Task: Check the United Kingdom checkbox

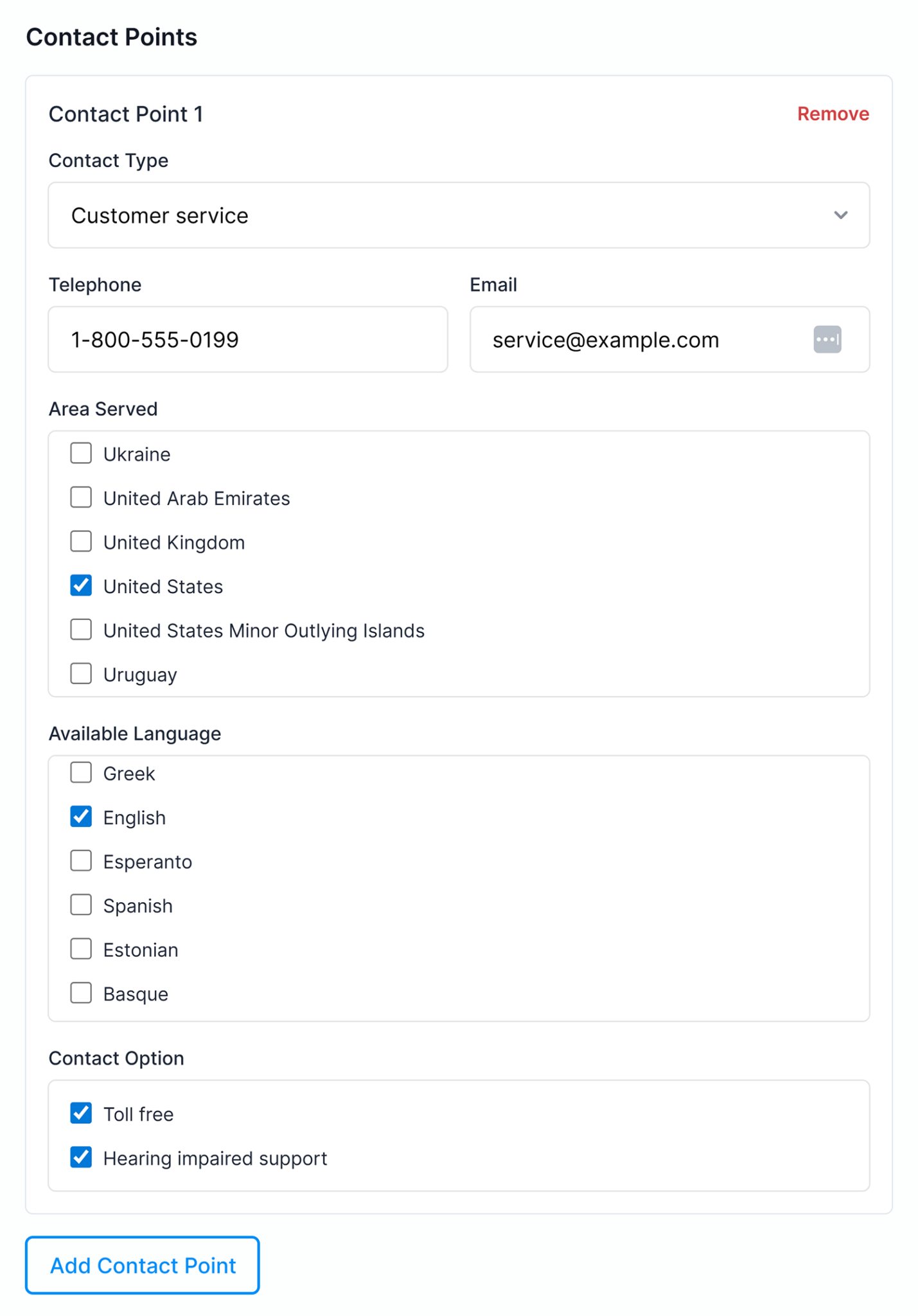Action: coord(81,542)
